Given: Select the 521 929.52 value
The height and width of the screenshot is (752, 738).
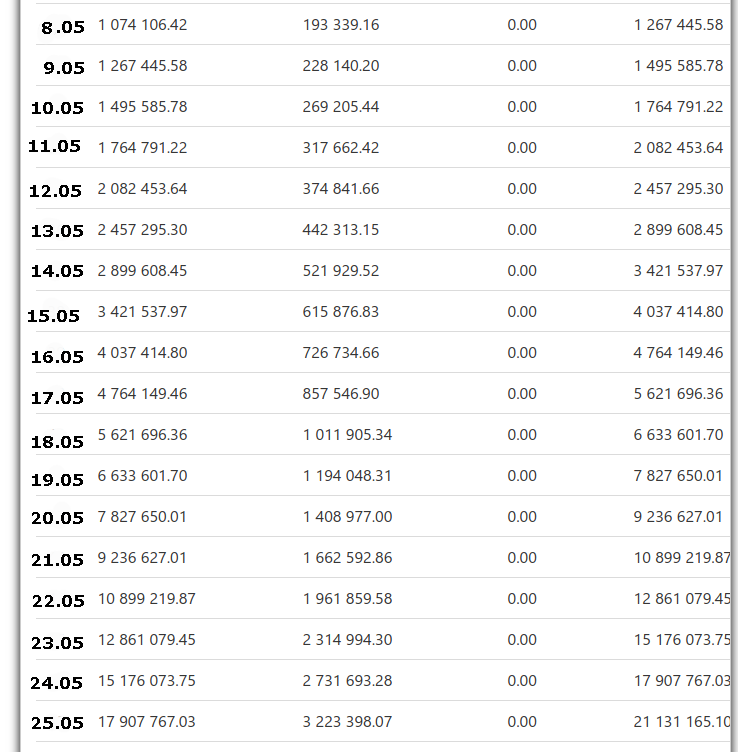Looking at the screenshot, I should (341, 271).
